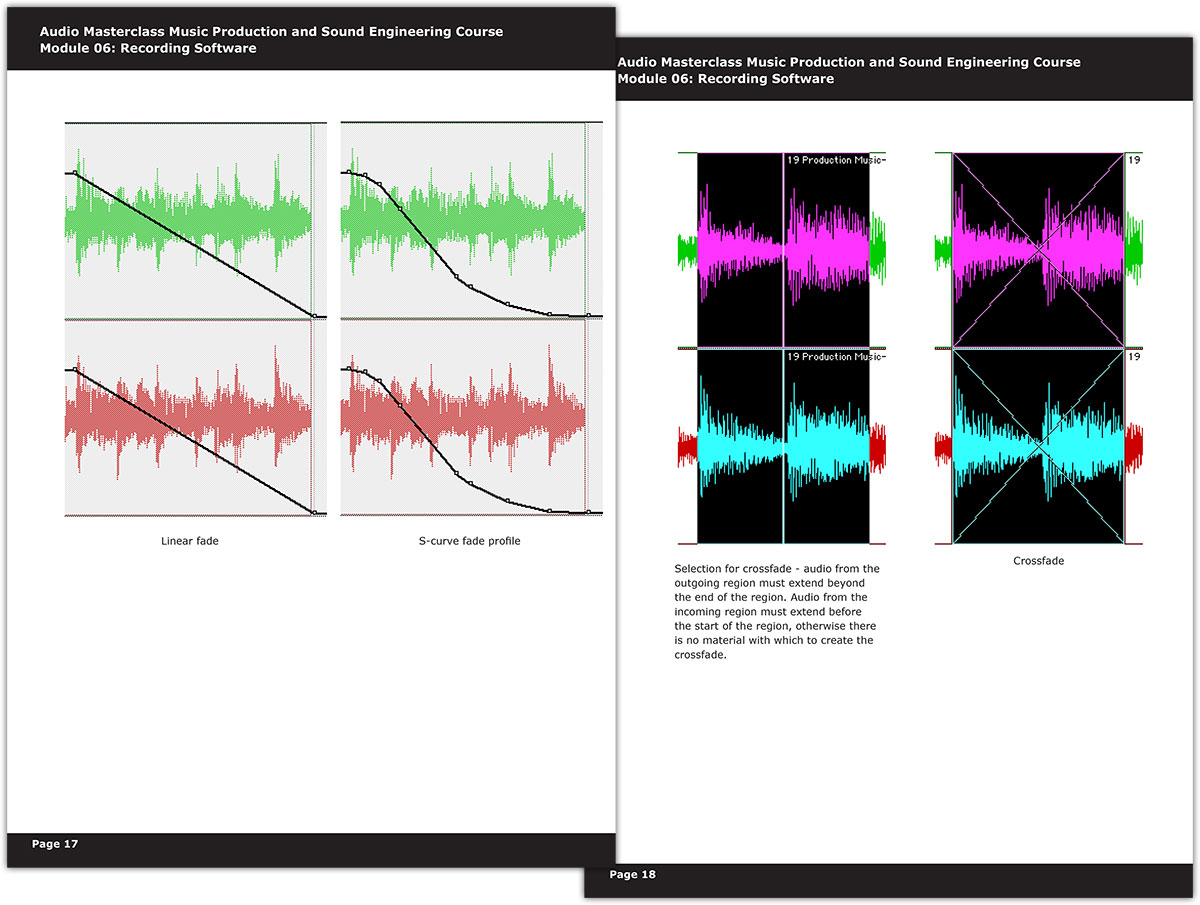Image resolution: width=1200 pixels, height=905 pixels.
Task: Click the crossfade selection explanation text
Action: [x=775, y=610]
